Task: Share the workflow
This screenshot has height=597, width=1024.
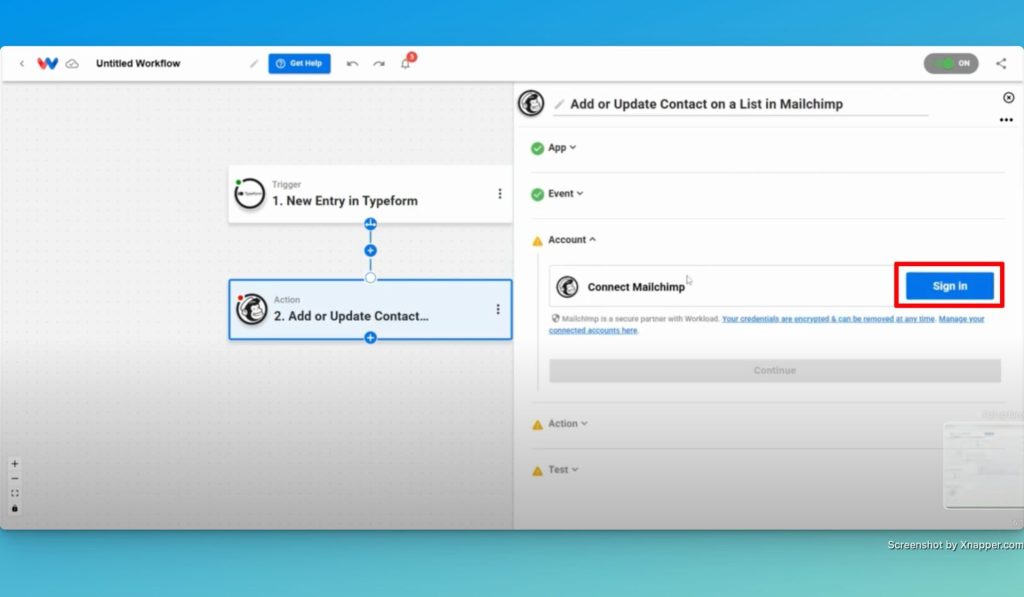Action: point(1001,63)
